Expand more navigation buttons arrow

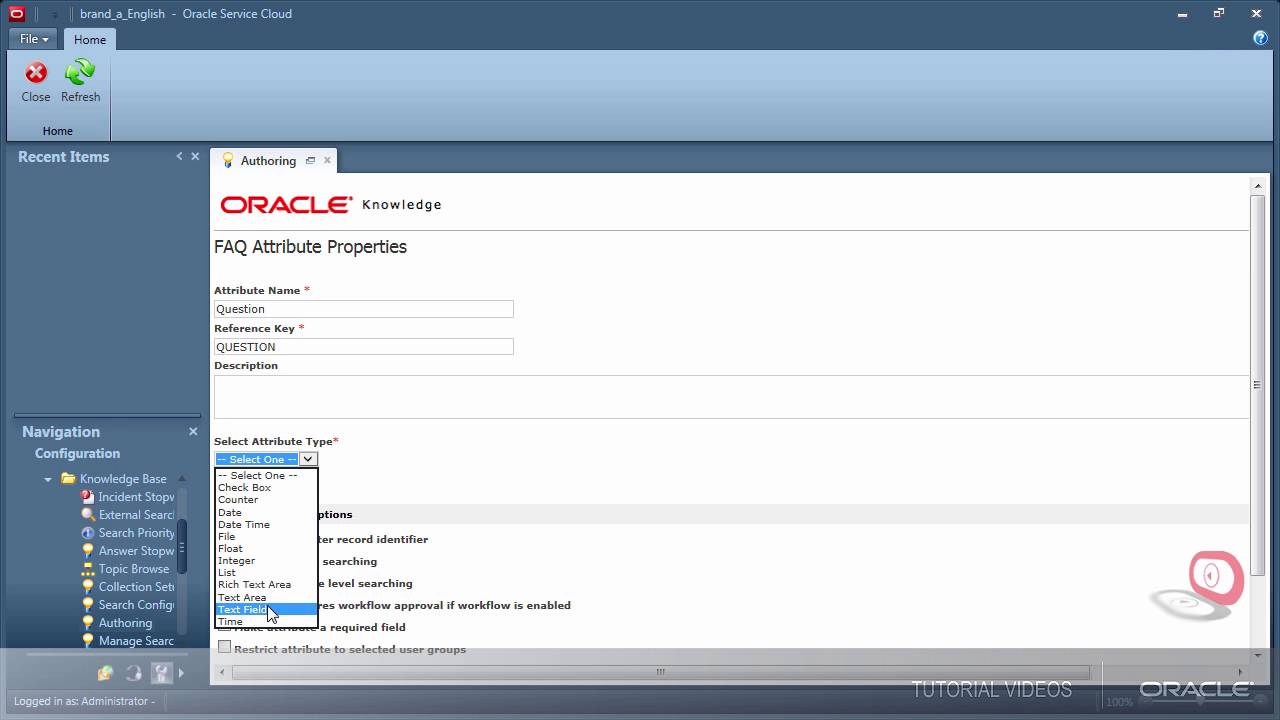(x=181, y=673)
